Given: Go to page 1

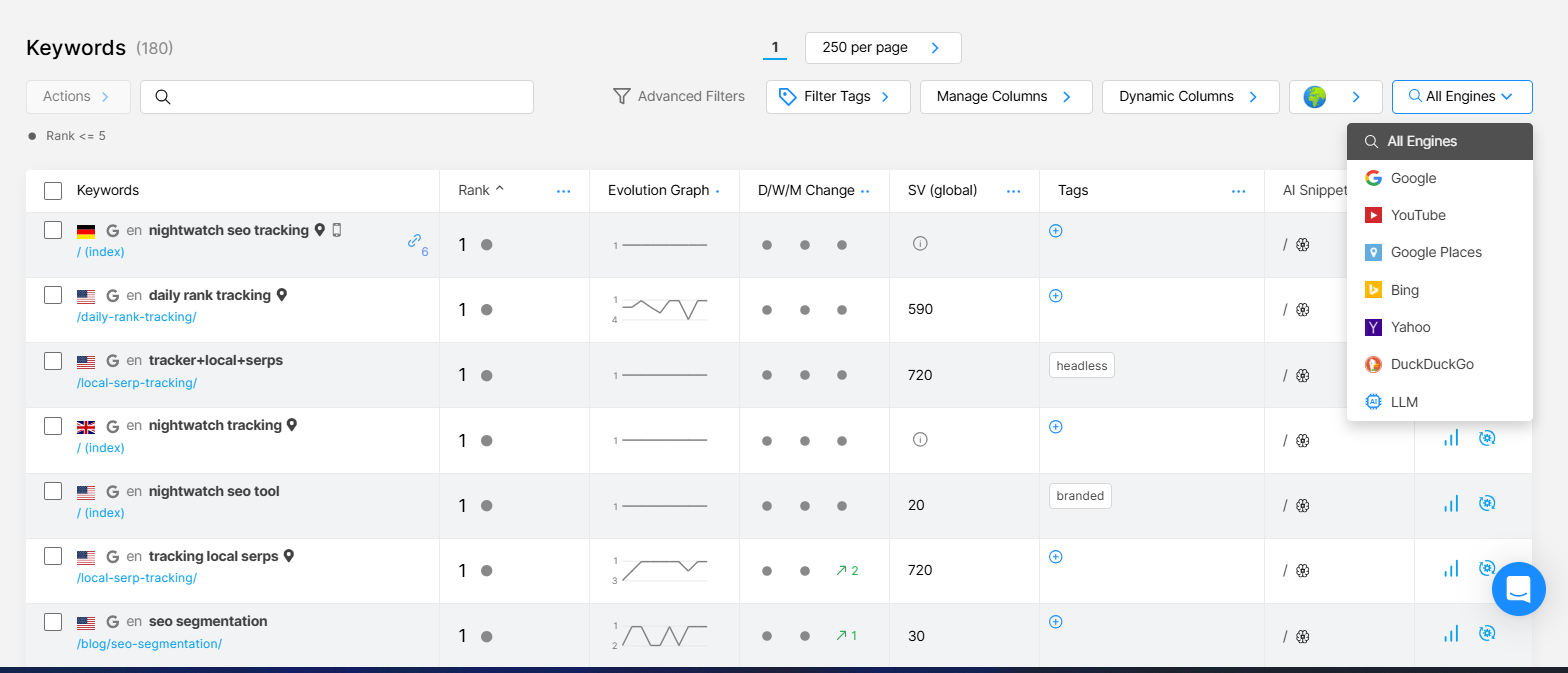Looking at the screenshot, I should pyautogui.click(x=775, y=48).
